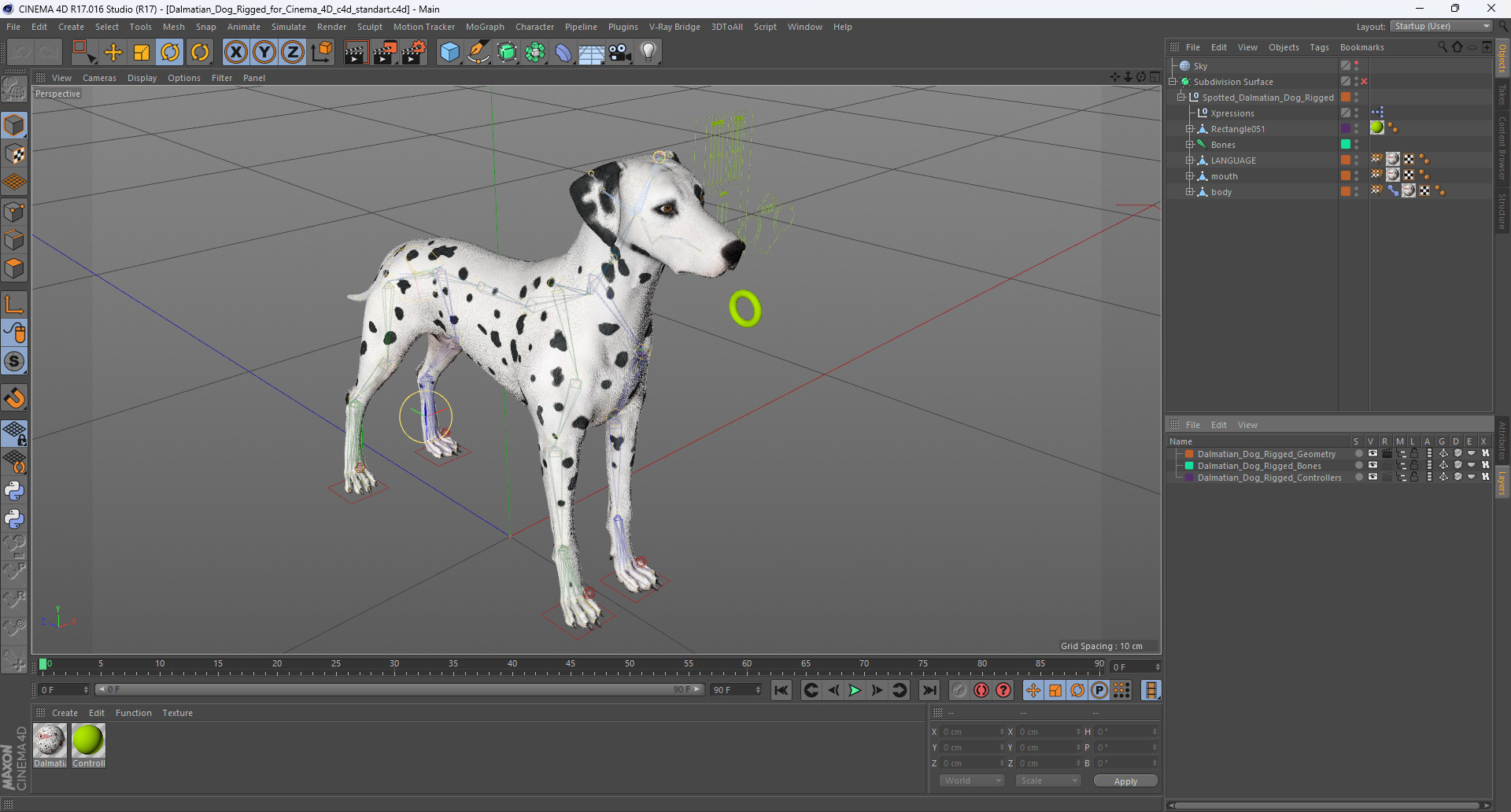Viewport: 1511px width, 812px height.
Task: Select Polygons mode in left toolbar
Action: (15, 269)
